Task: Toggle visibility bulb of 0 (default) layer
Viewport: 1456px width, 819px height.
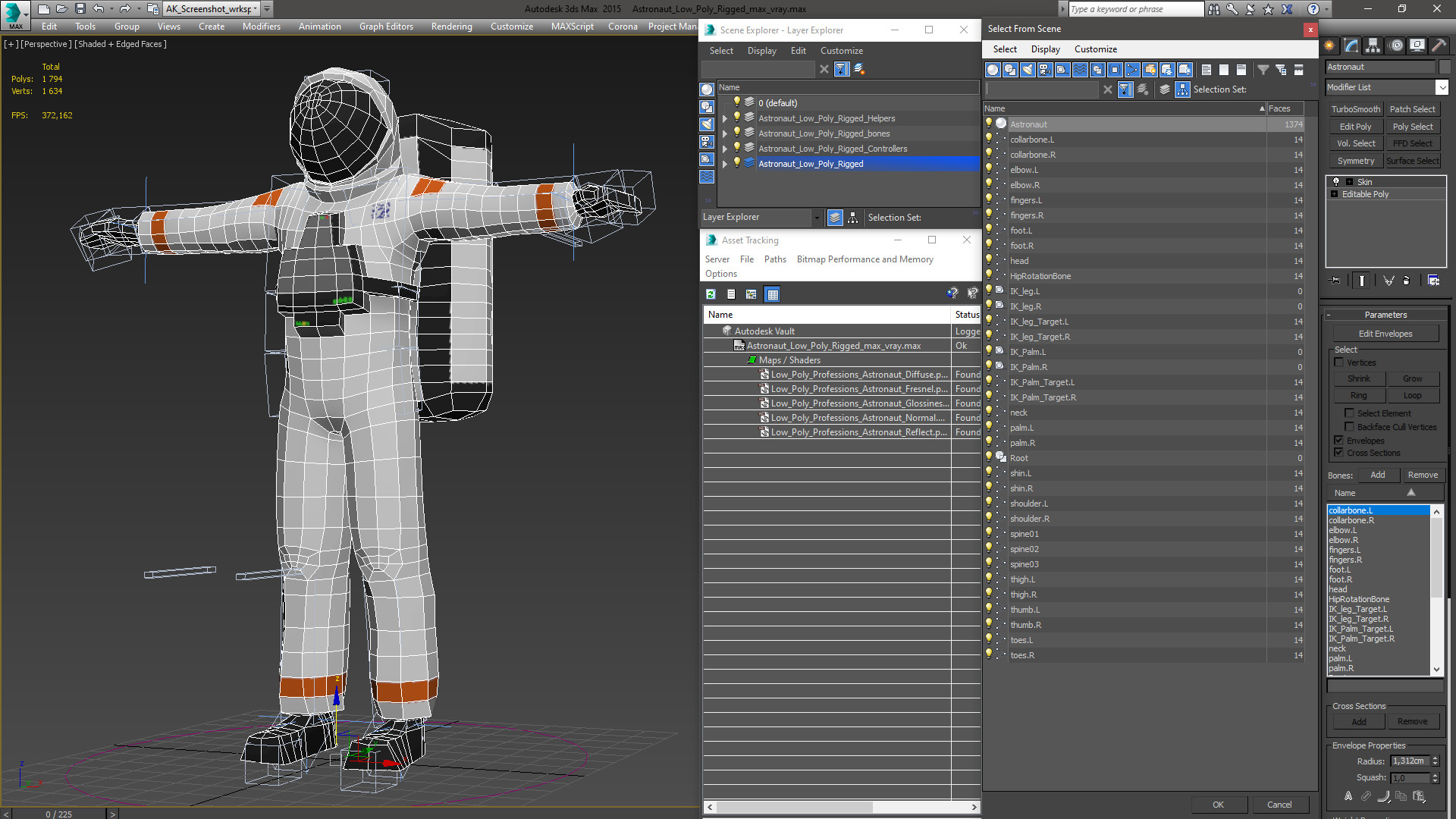Action: pos(736,102)
